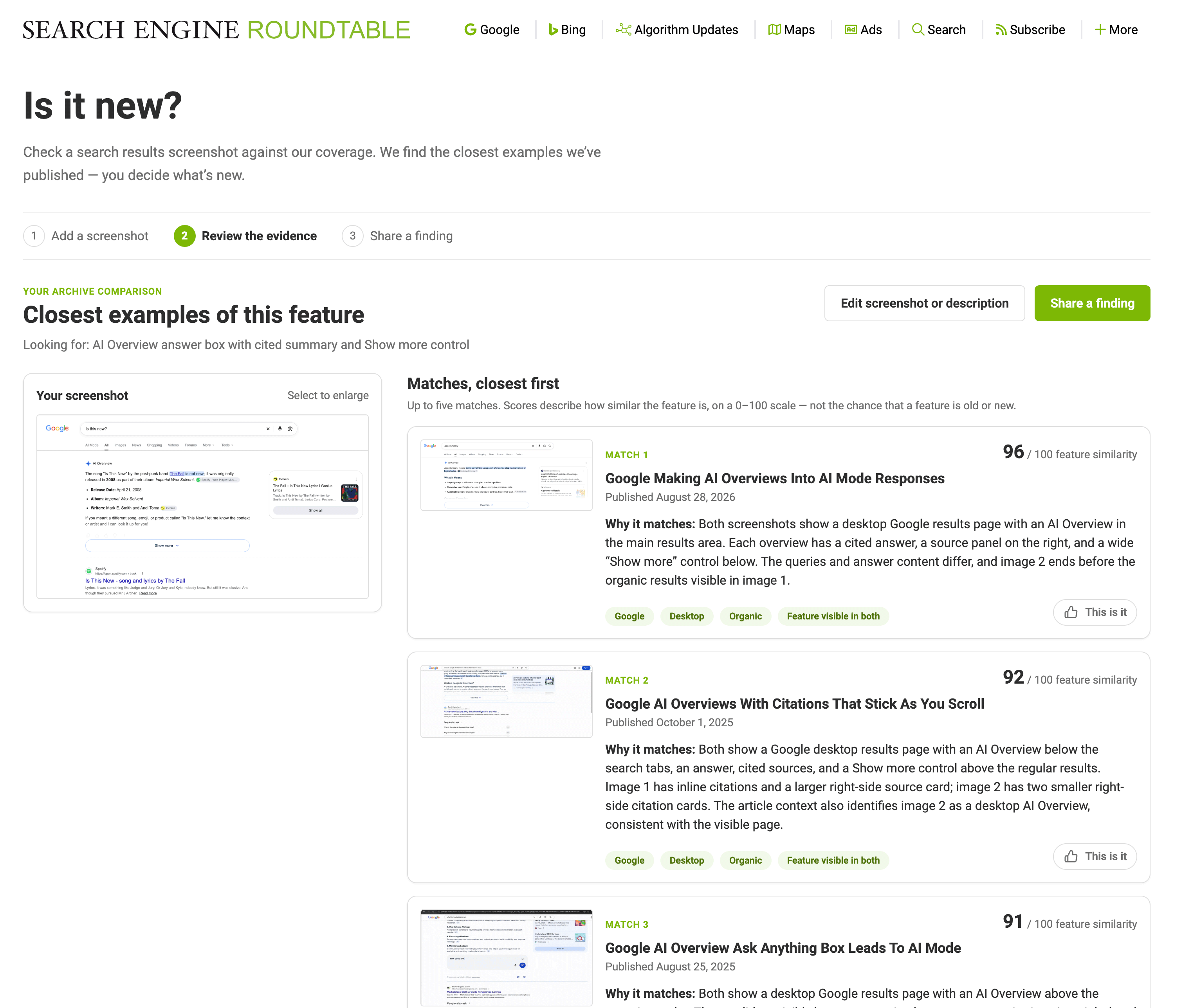Click Organic tag on Match 2
Screen dimensions: 1183x1008
click(745, 860)
